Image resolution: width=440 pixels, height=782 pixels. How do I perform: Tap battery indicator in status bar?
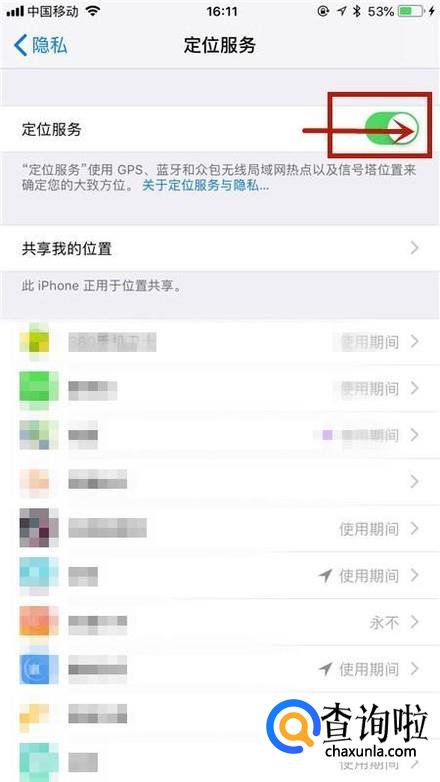(412, 11)
